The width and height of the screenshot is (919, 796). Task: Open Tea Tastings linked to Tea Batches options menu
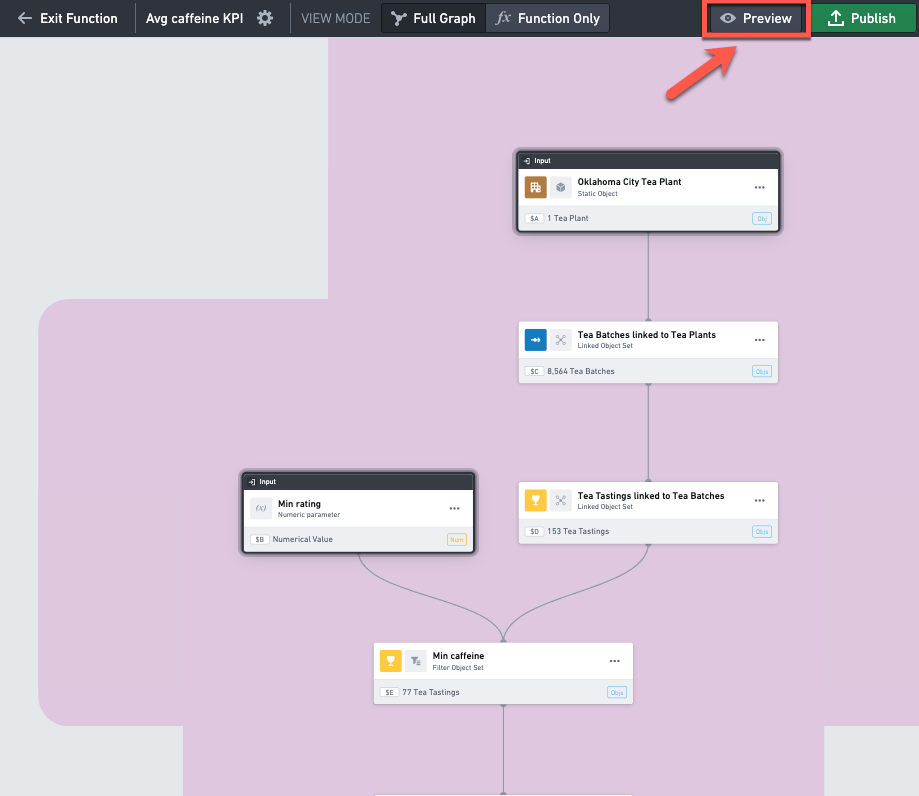pos(760,501)
